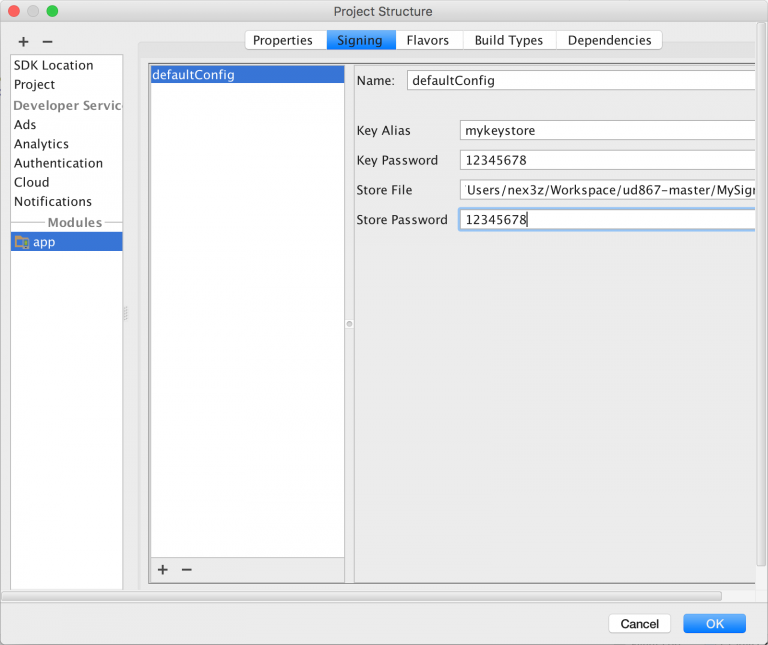Select SDK Location in the sidebar

pos(54,65)
